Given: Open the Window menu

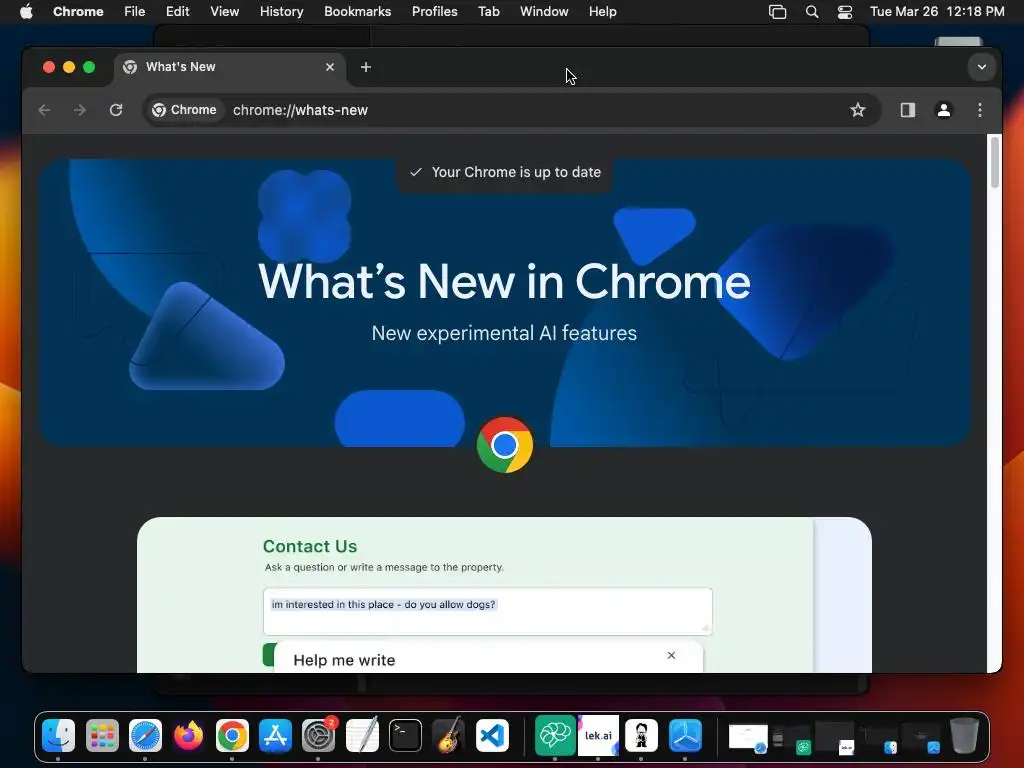Looking at the screenshot, I should (x=544, y=12).
